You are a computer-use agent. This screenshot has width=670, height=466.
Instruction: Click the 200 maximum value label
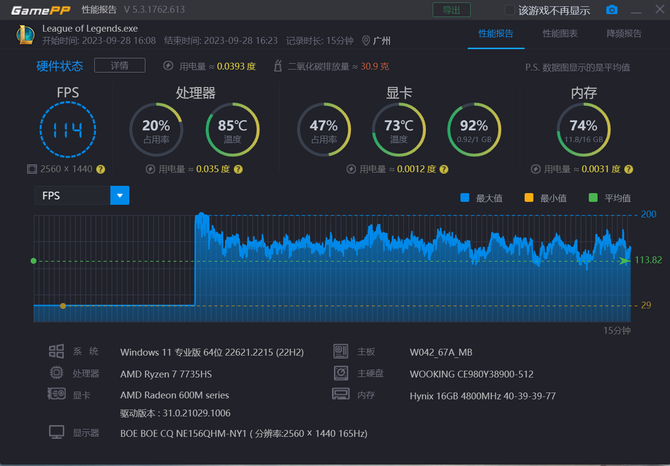[x=649, y=214]
